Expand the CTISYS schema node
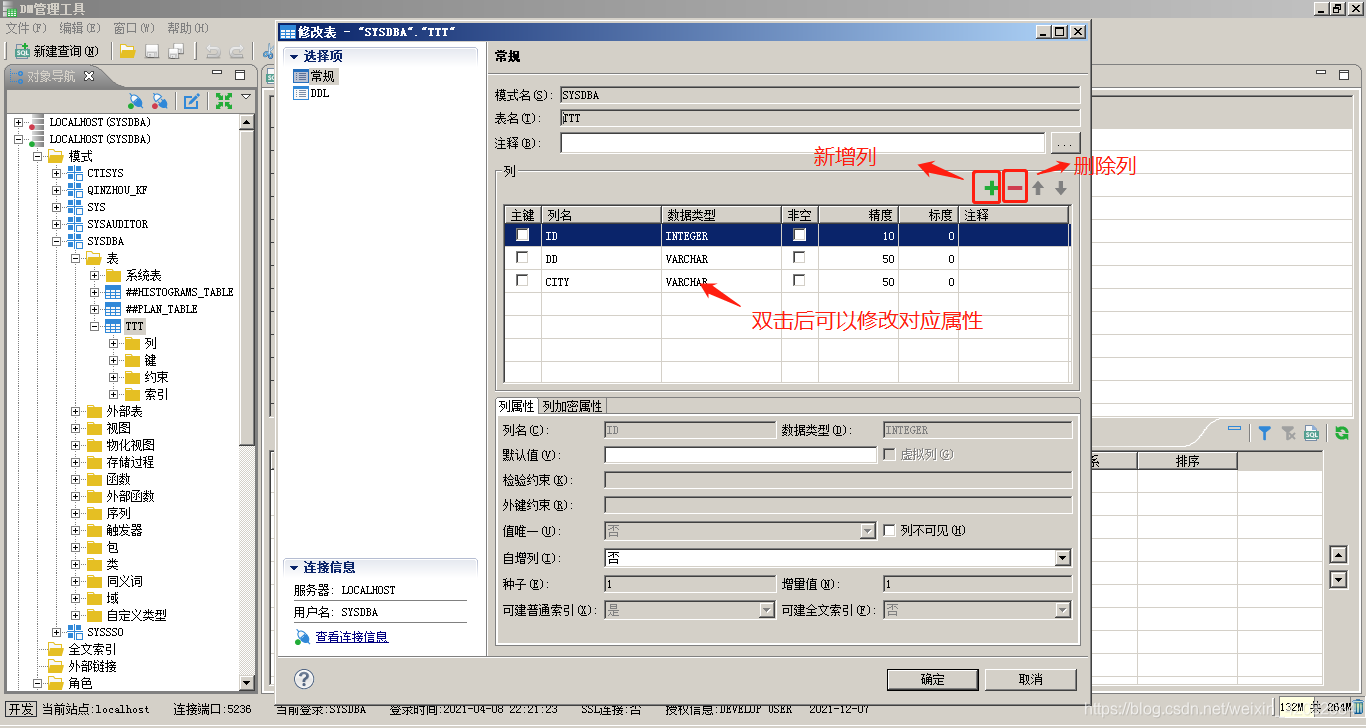The width and height of the screenshot is (1366, 728). click(x=56, y=173)
